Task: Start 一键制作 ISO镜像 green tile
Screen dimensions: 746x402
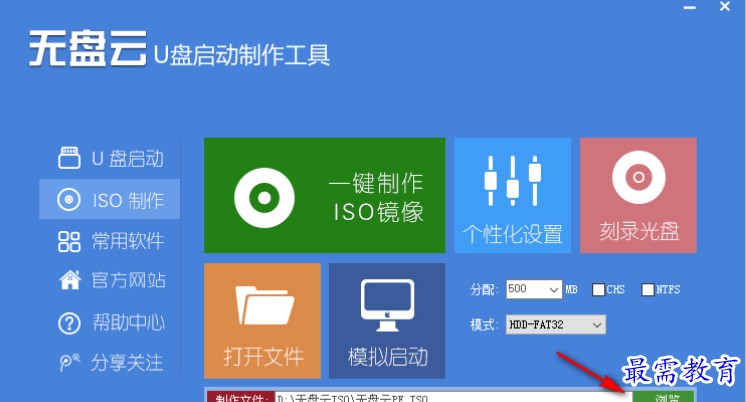Action: click(324, 196)
